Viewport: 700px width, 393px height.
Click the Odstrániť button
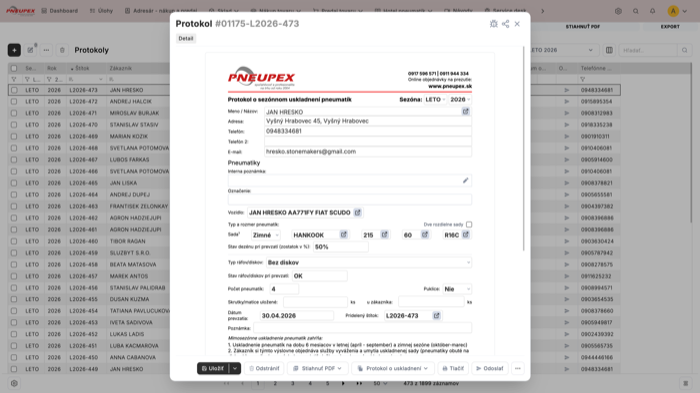pyautogui.click(x=264, y=368)
